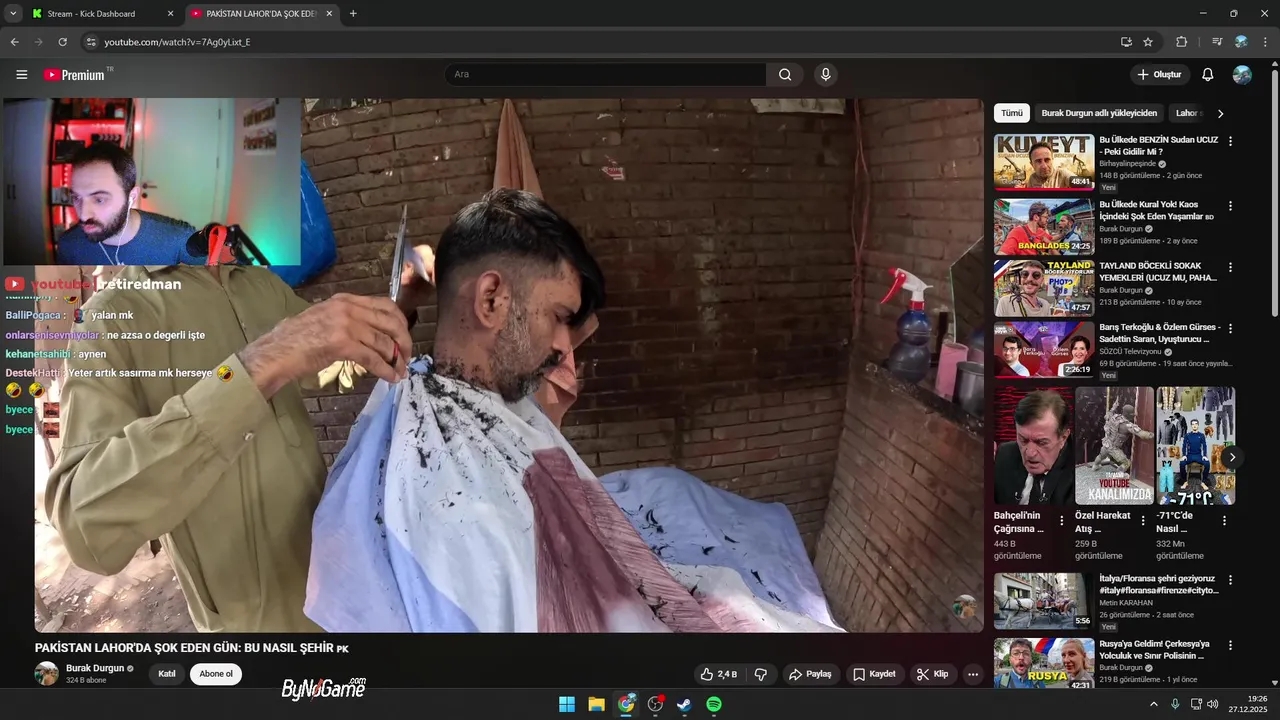Open Barış Terkoğlu & Özlem Gürses title
The image size is (1280, 720).
[1160, 333]
